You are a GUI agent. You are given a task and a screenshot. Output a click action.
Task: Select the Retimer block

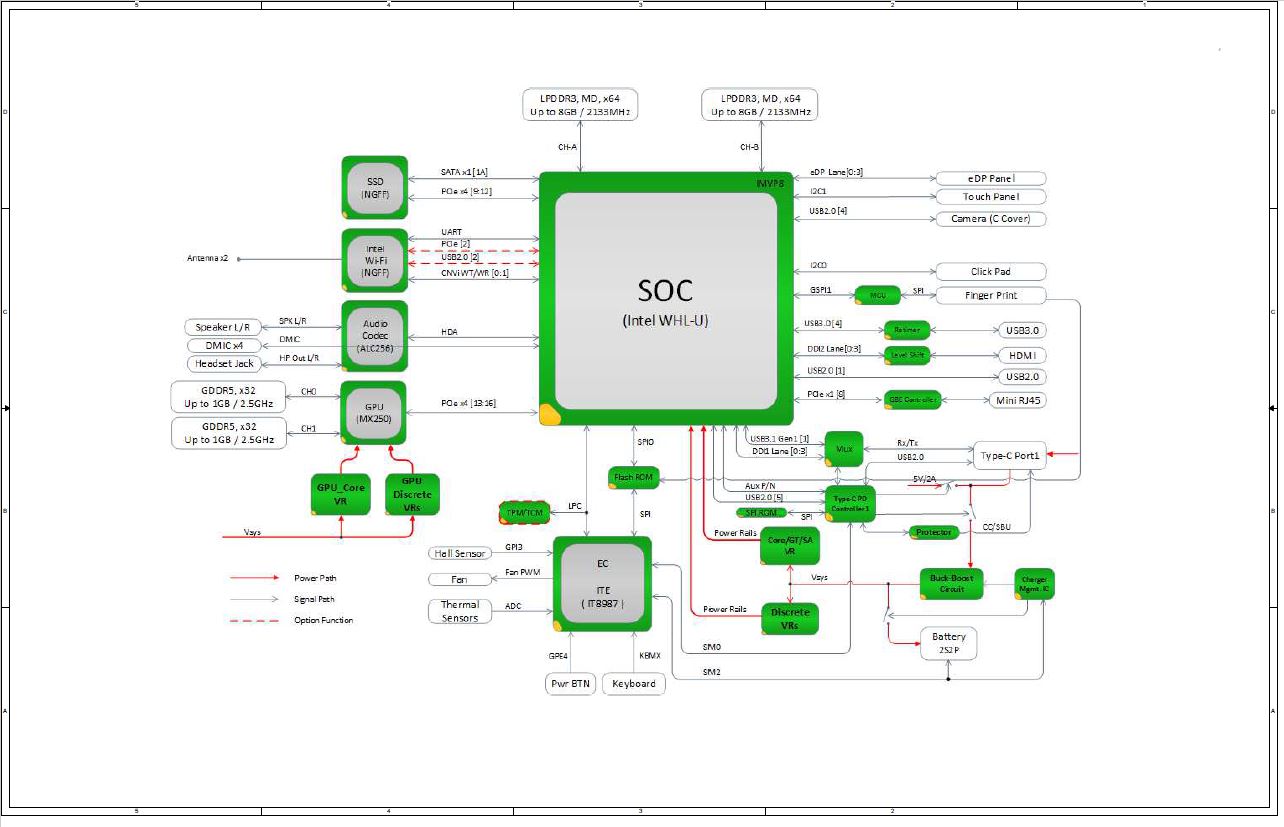pyautogui.click(x=907, y=330)
